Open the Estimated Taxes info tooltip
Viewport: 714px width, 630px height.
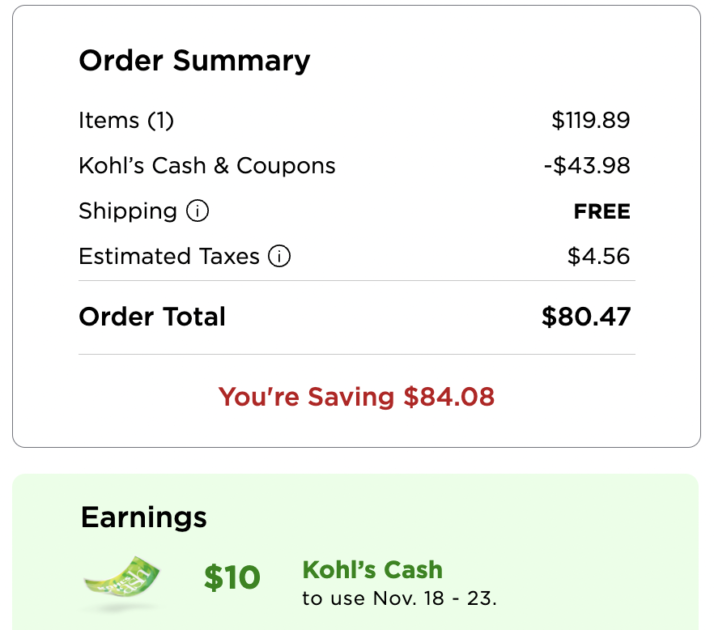click(x=280, y=257)
